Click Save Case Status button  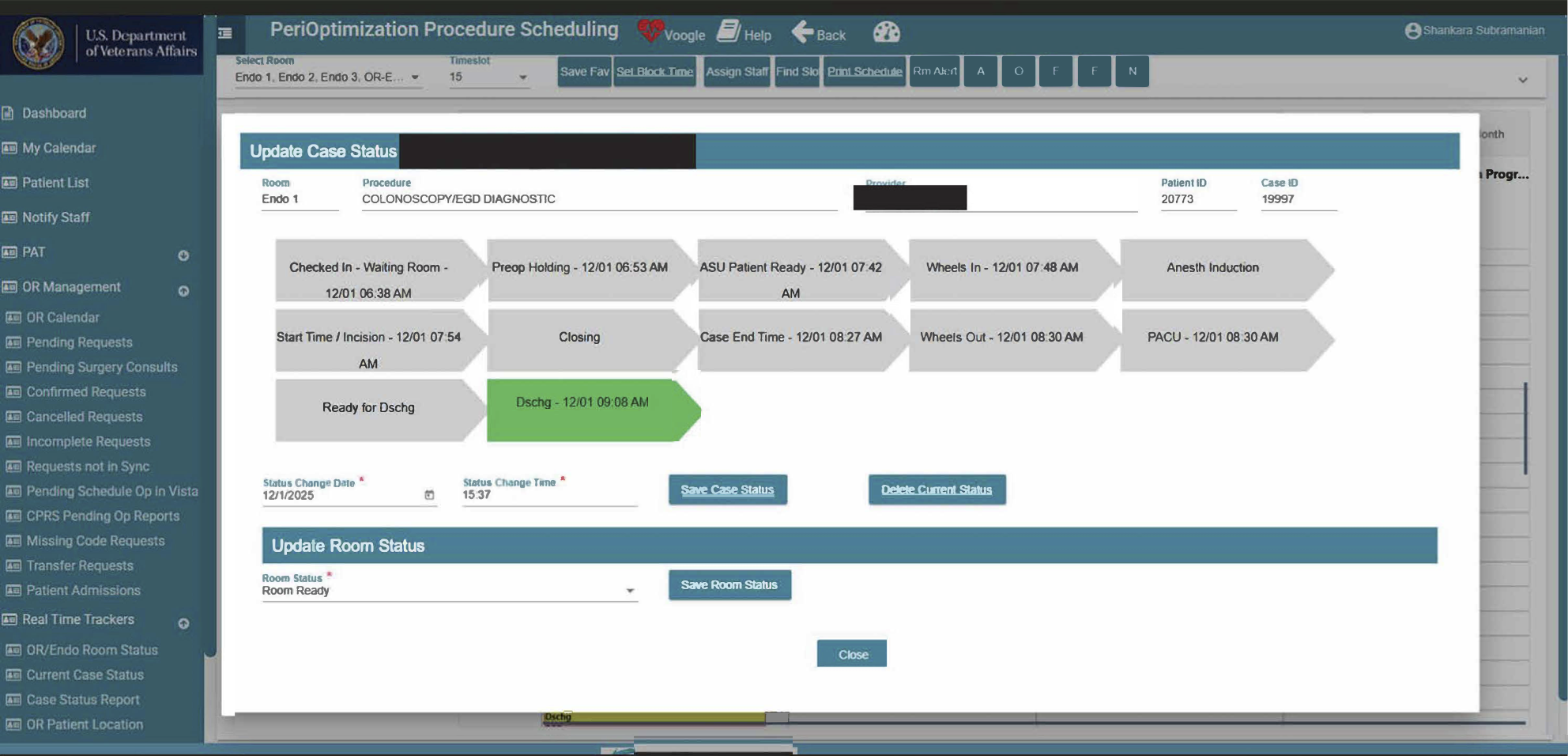[728, 490]
